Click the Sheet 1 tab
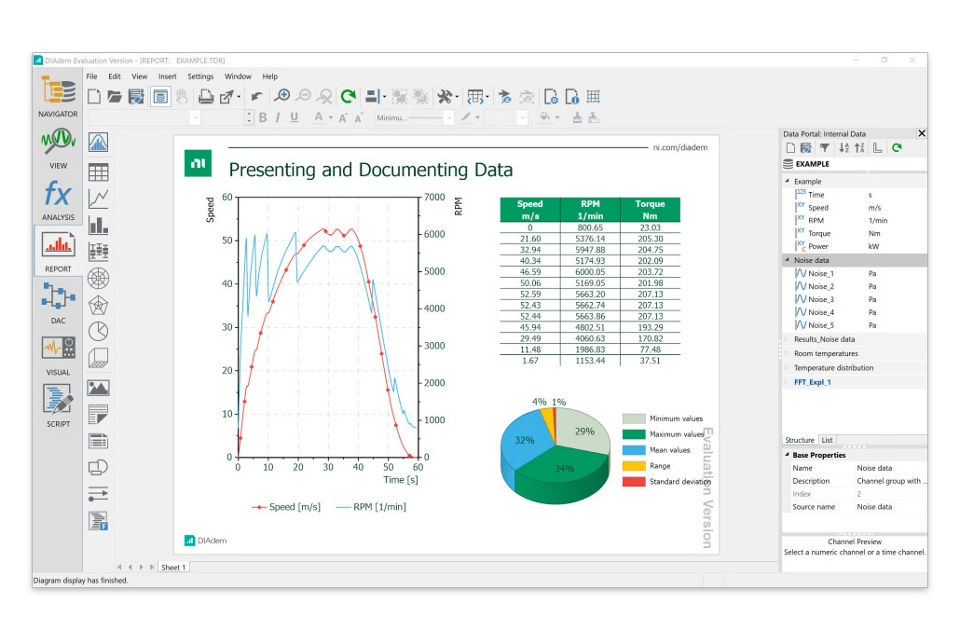Screen dimensions: 960x640 click(173, 567)
